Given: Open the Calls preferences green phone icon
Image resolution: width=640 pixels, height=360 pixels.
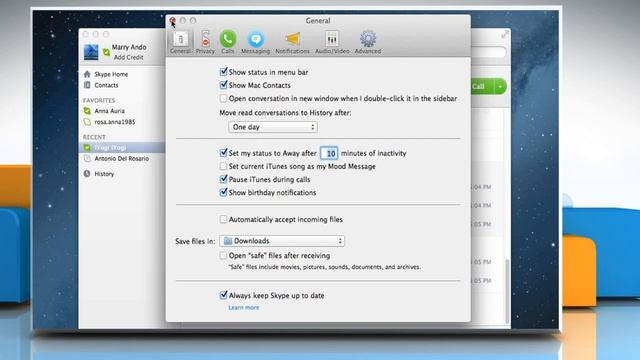Looking at the screenshot, I should [228, 39].
